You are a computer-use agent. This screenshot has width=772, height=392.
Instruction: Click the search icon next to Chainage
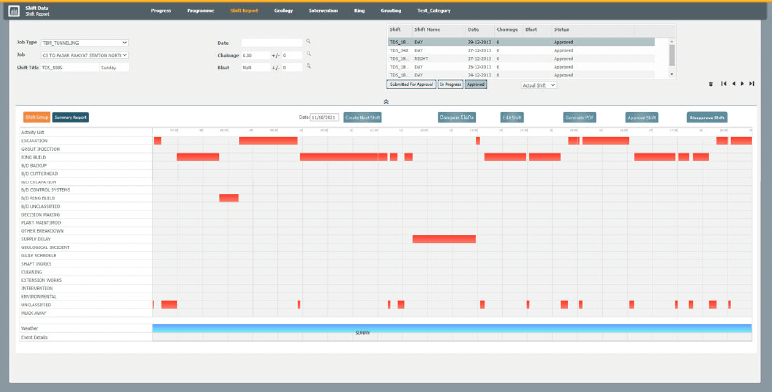(x=309, y=54)
